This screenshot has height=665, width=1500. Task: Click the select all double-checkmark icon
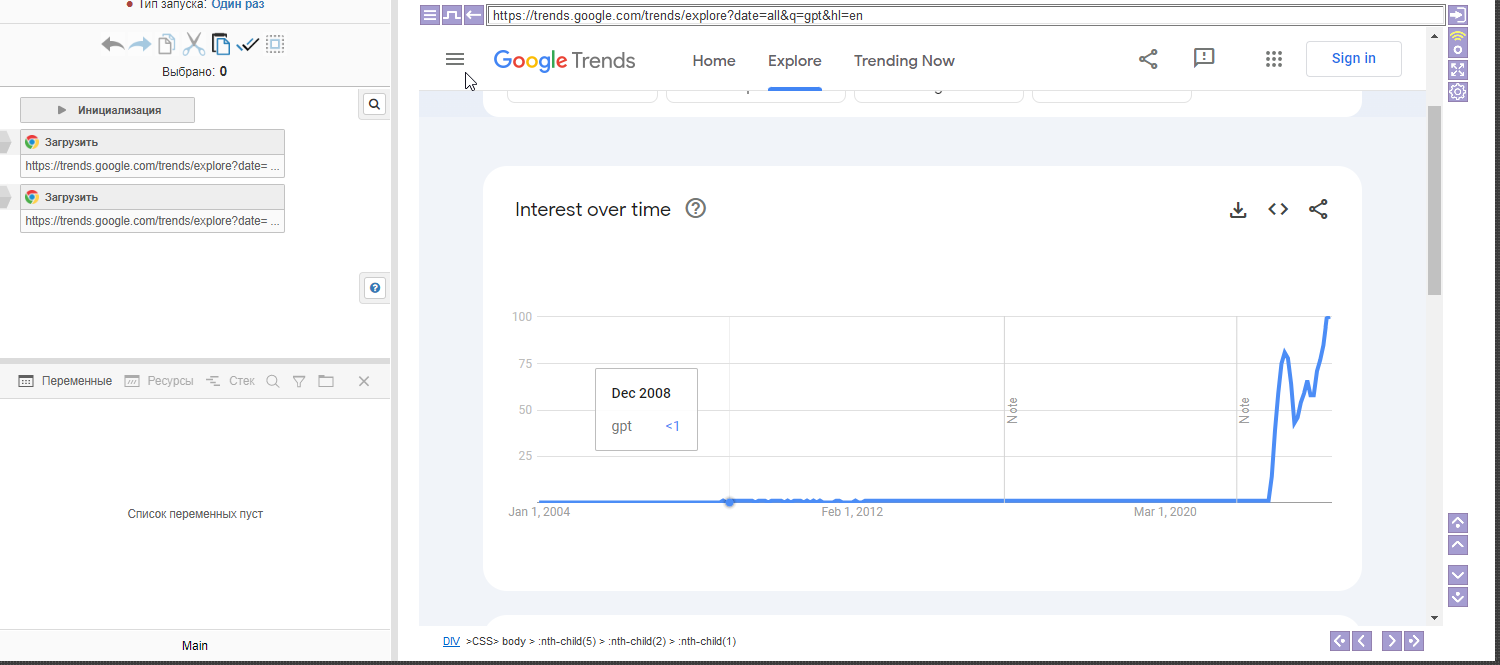click(x=248, y=44)
